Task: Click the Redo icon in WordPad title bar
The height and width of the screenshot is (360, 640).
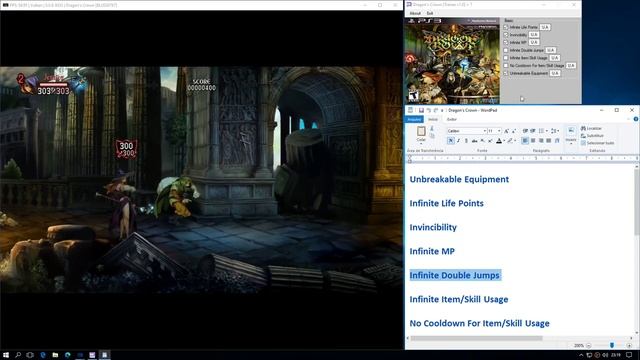Action: tap(436, 110)
